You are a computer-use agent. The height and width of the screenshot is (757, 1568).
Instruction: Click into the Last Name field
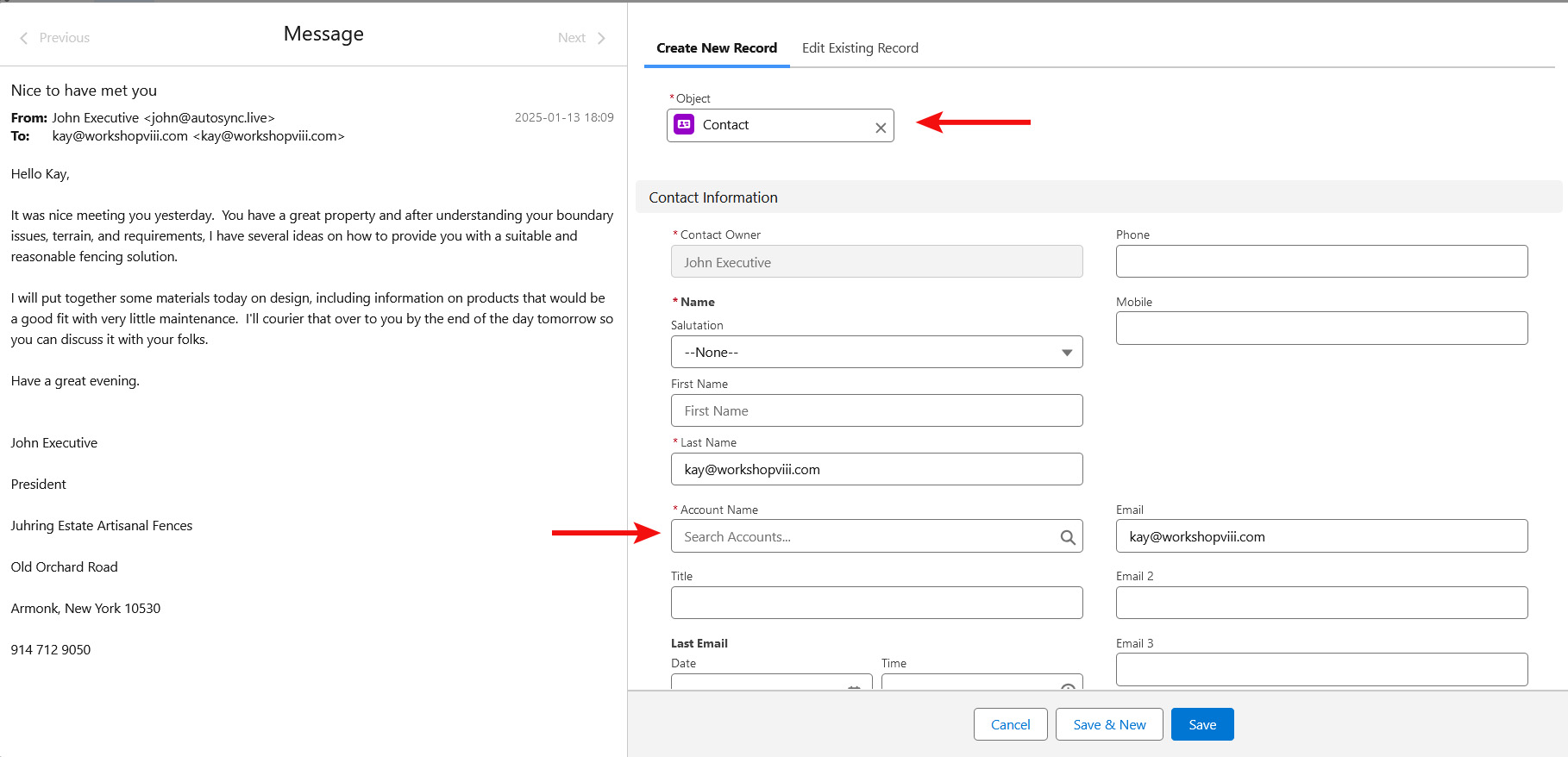(x=876, y=470)
